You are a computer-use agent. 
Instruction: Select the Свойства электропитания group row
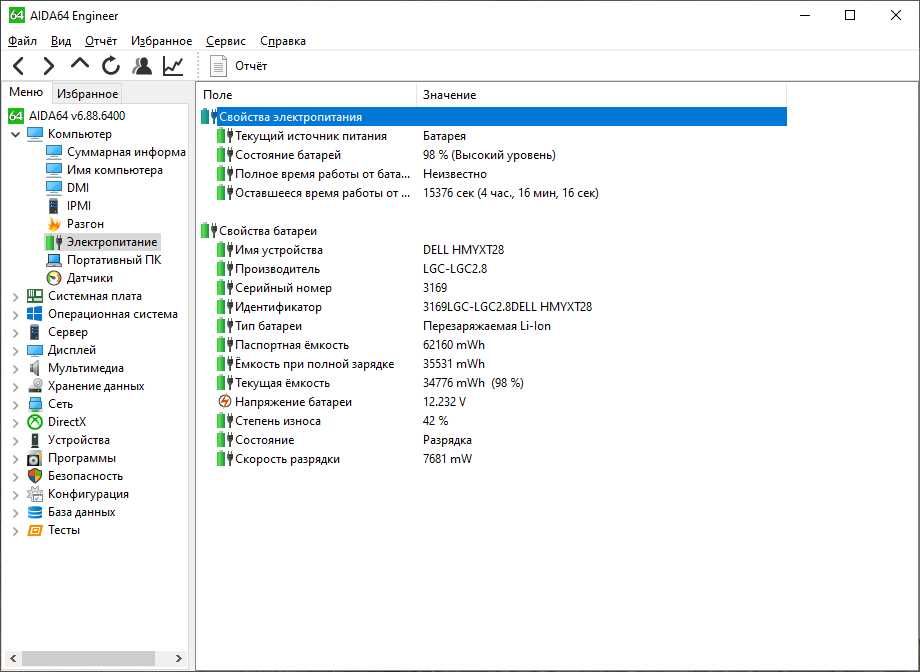[493, 117]
